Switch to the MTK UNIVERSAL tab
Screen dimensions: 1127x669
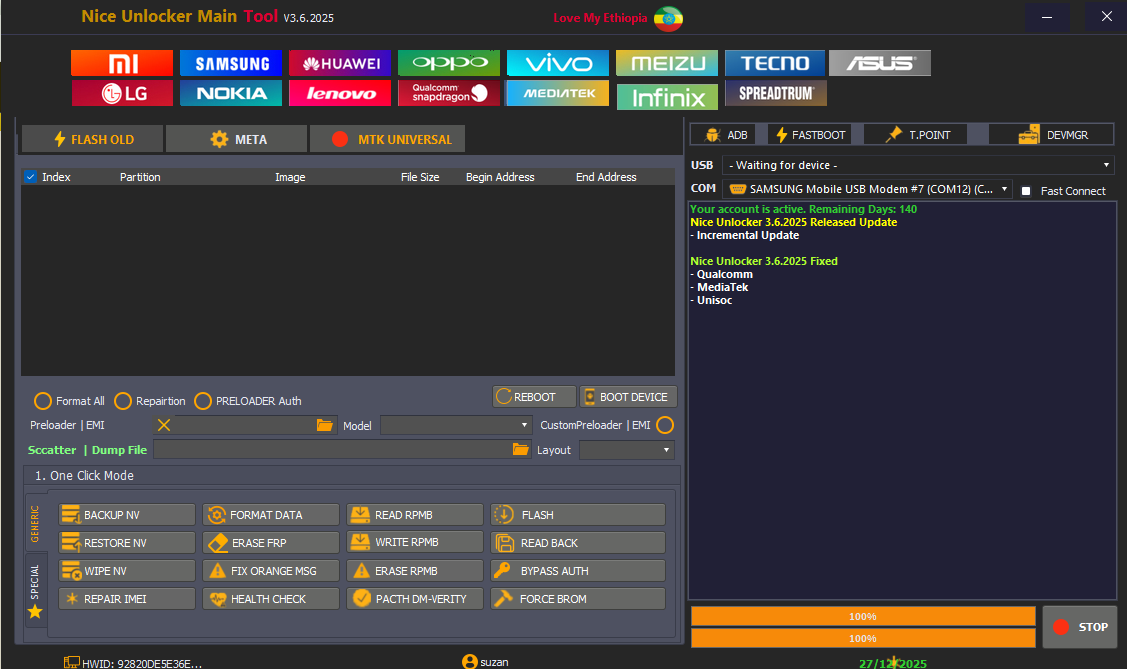[388, 139]
